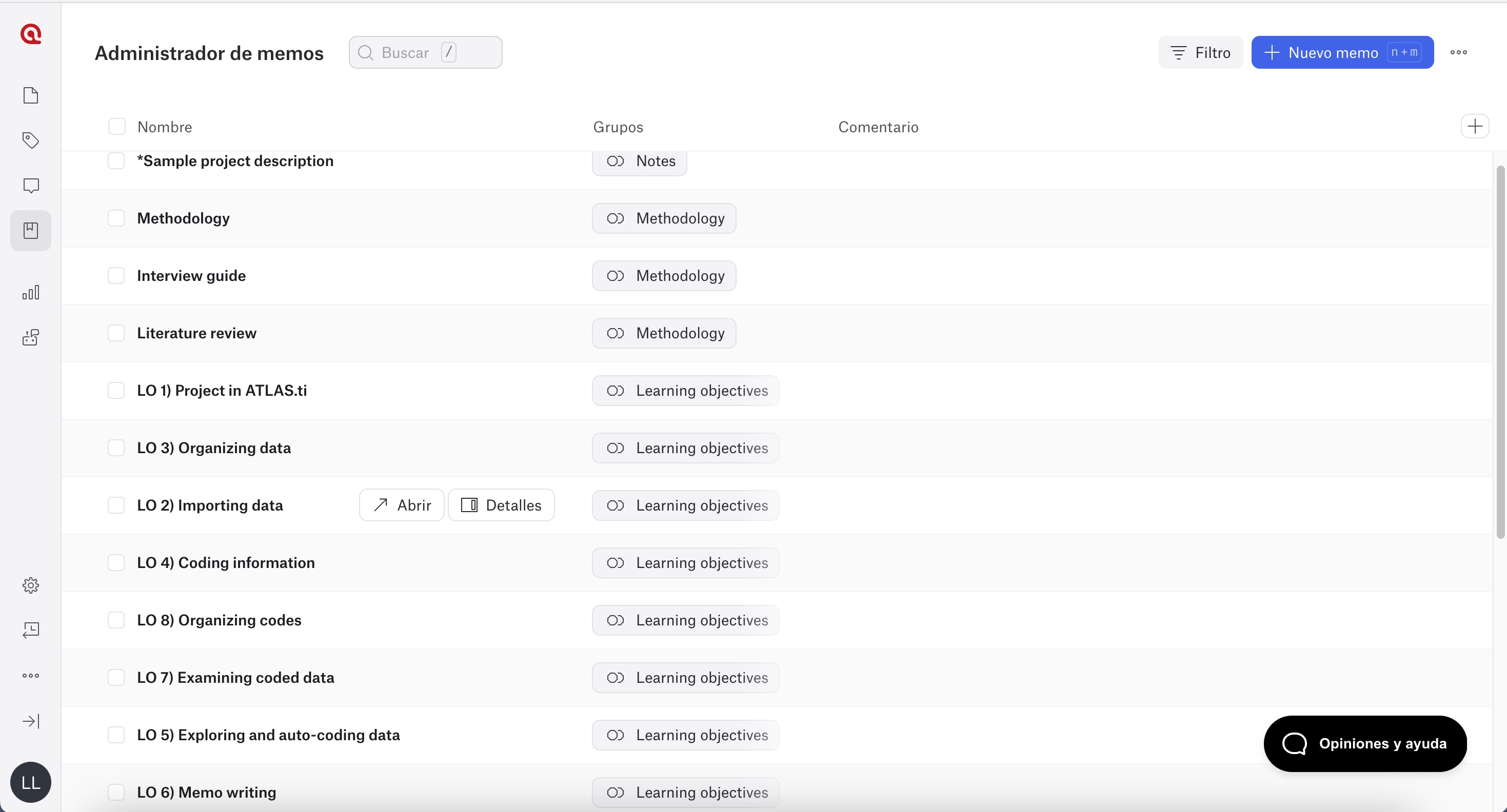1507x812 pixels.
Task: Open the sidebar more options dots
Action: tap(30, 675)
